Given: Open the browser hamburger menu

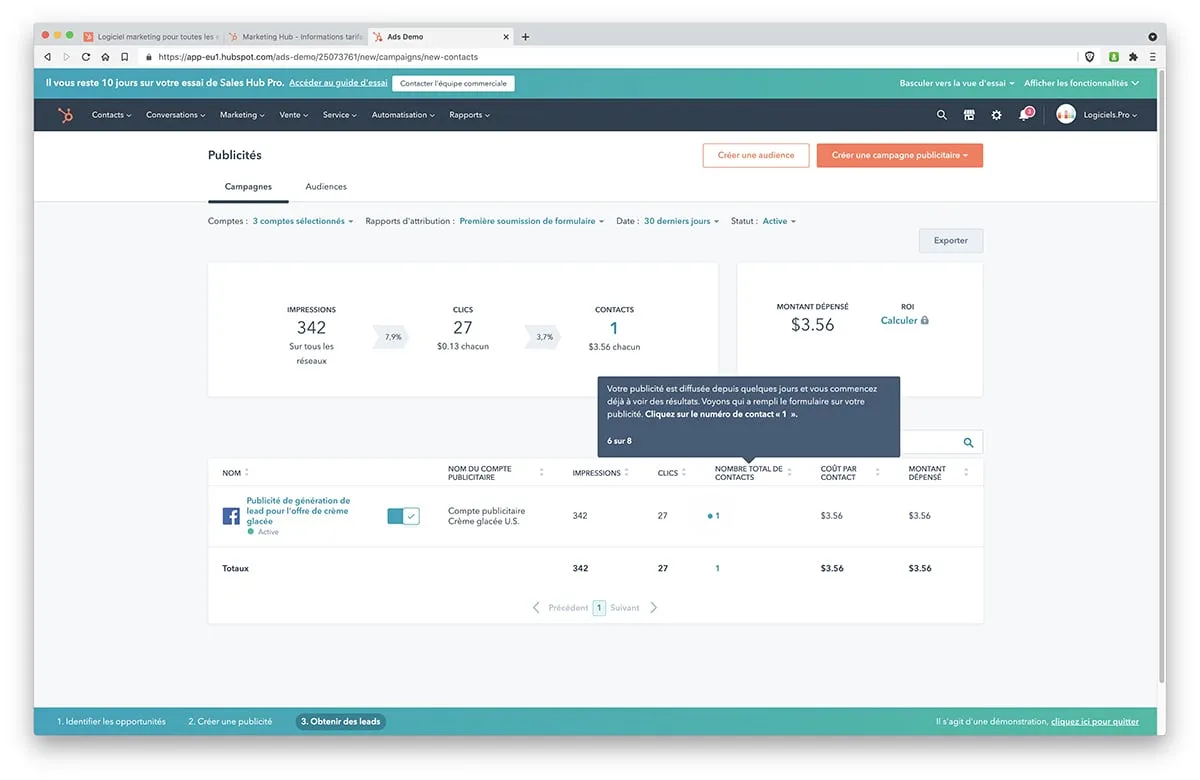Looking at the screenshot, I should [1153, 57].
